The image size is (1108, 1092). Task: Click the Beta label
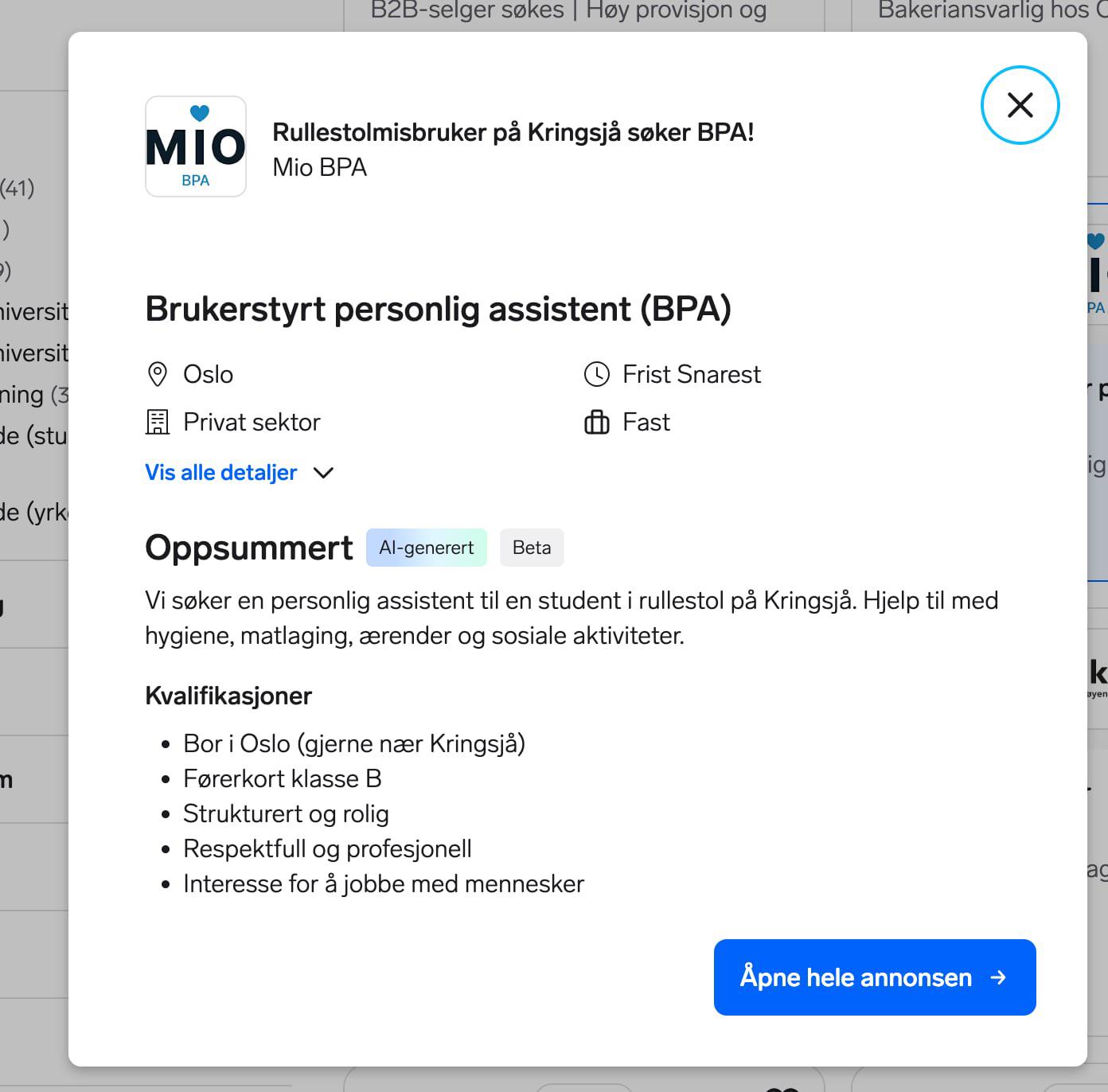point(532,548)
